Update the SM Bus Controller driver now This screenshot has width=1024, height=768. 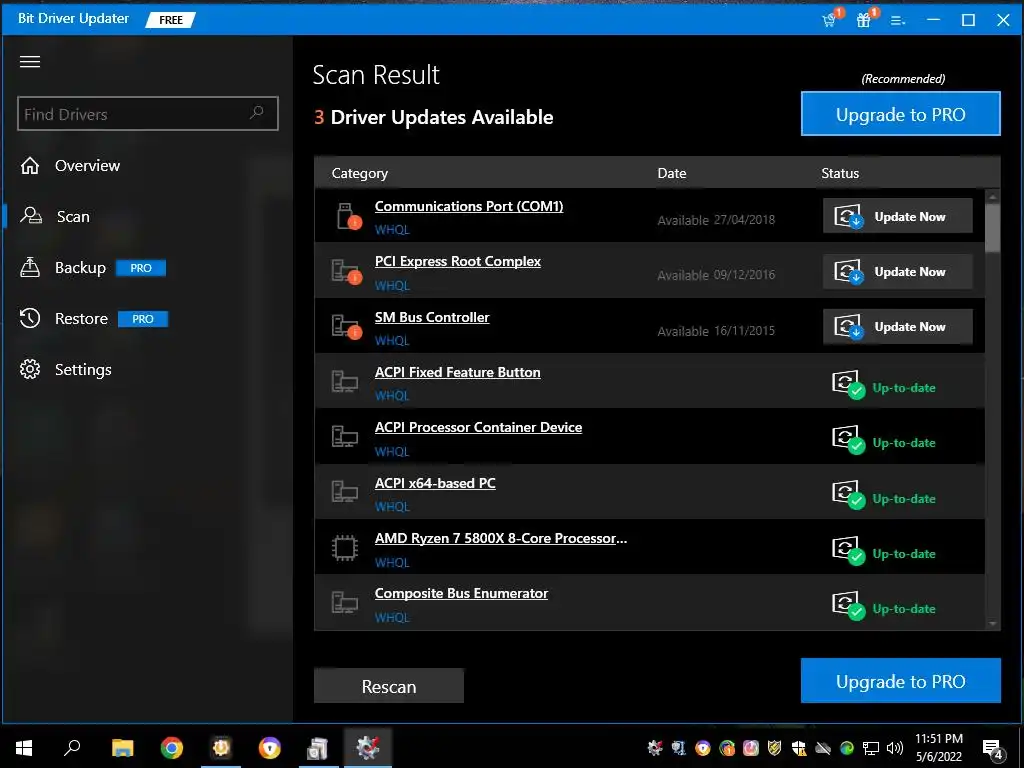click(x=897, y=327)
